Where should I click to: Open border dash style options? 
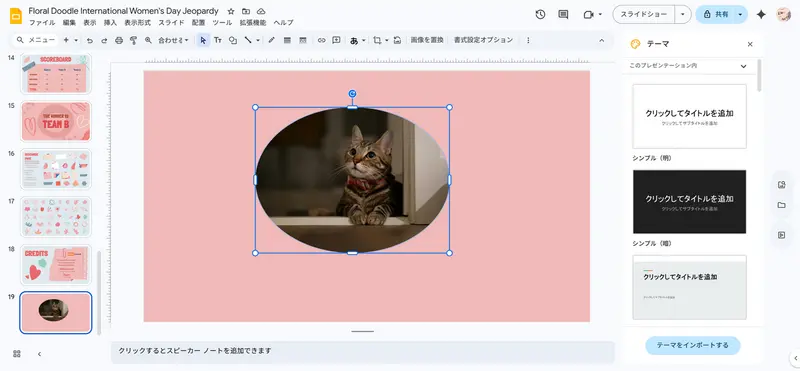point(303,40)
